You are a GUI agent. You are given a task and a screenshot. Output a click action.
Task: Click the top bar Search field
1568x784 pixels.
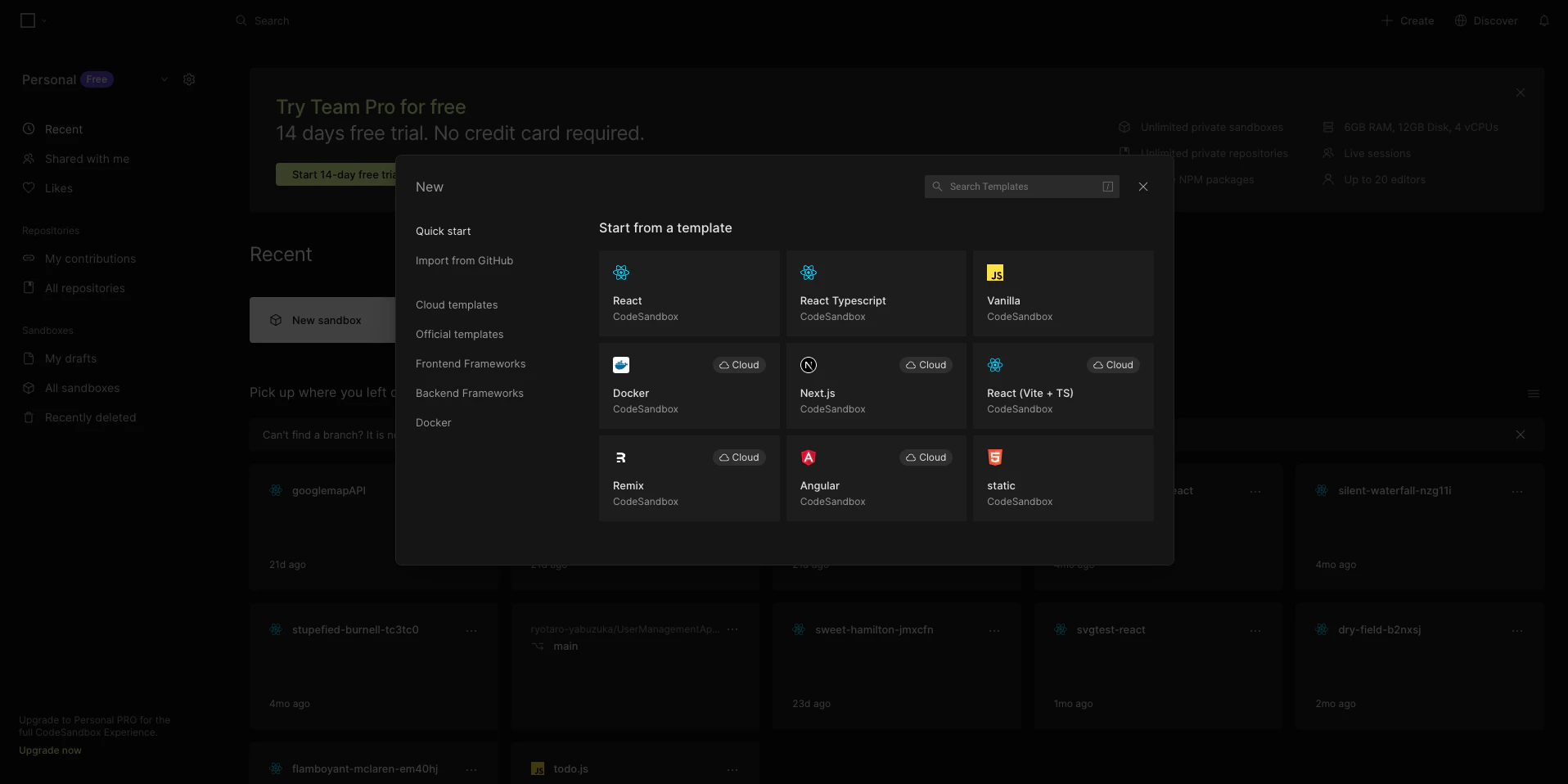272,20
